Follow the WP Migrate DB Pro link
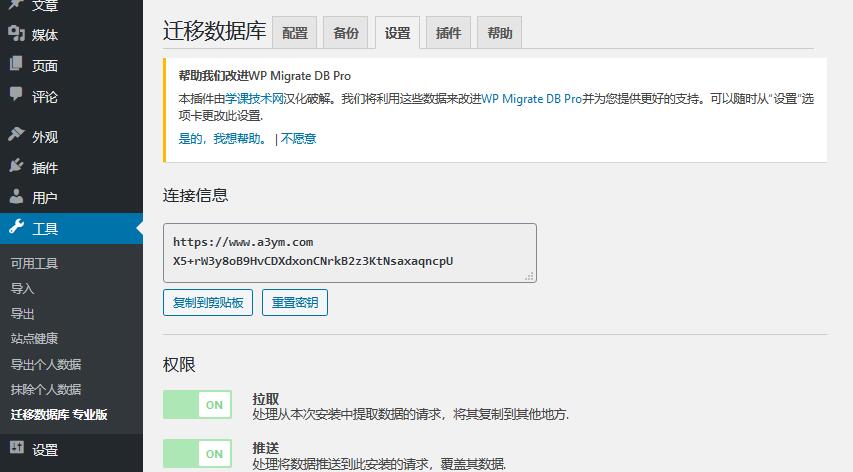The height and width of the screenshot is (472, 853). click(531, 99)
